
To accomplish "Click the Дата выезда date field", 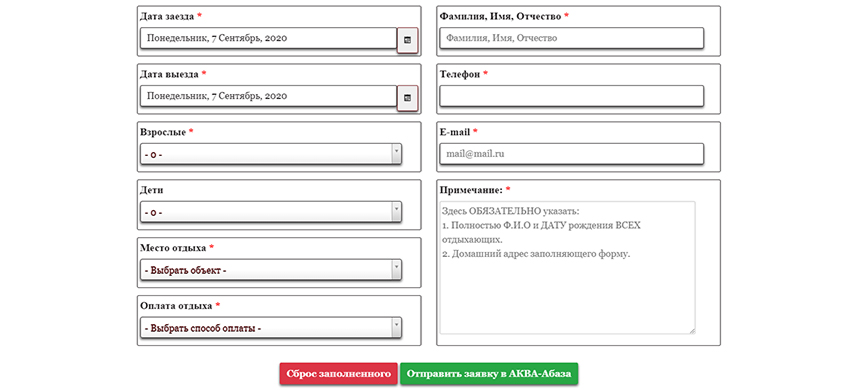I will coord(268,96).
